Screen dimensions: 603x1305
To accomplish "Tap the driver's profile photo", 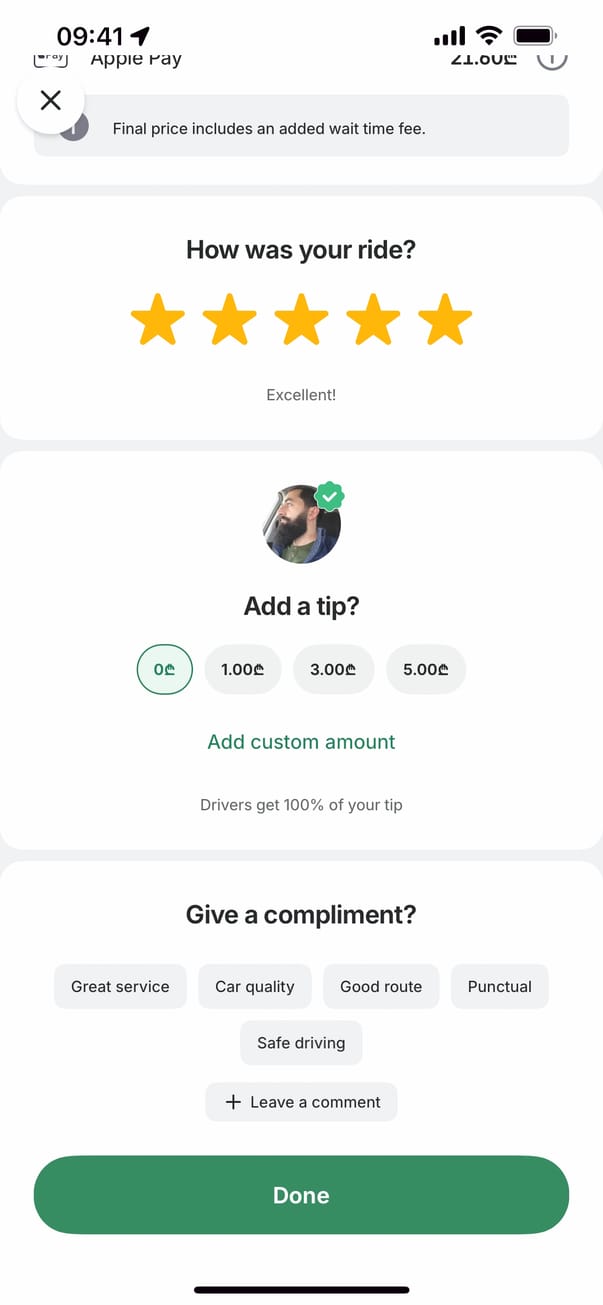I will pos(301,526).
